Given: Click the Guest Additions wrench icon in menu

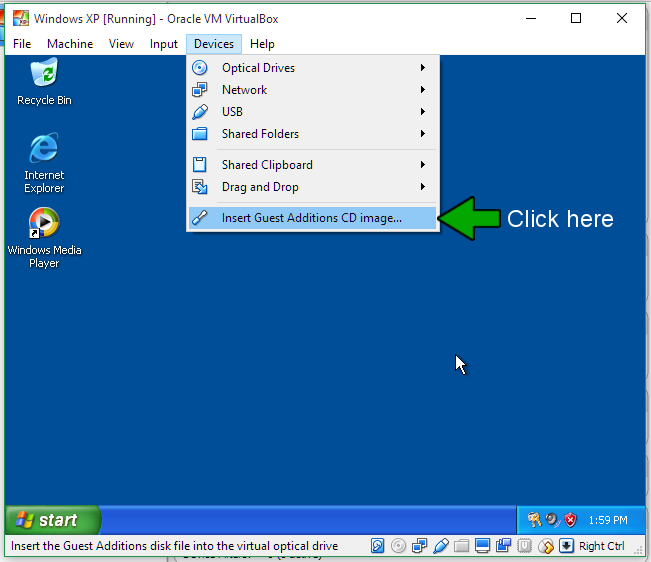Looking at the screenshot, I should click(200, 218).
